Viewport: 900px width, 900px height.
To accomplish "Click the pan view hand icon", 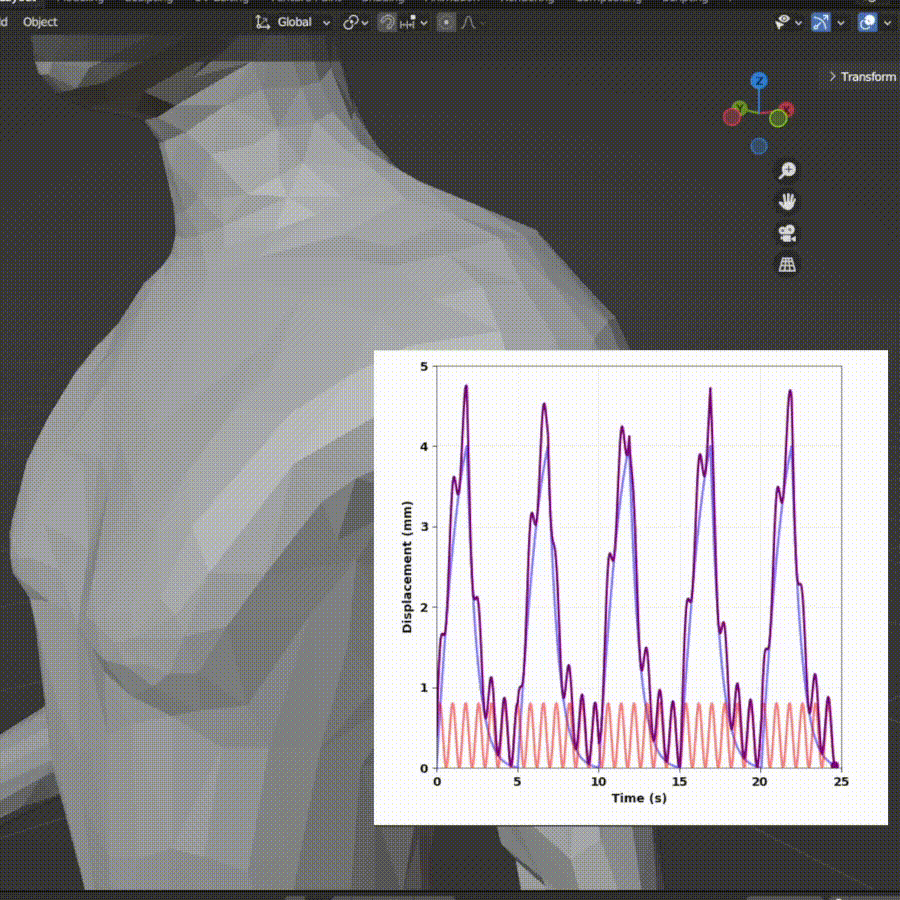I will (x=787, y=201).
